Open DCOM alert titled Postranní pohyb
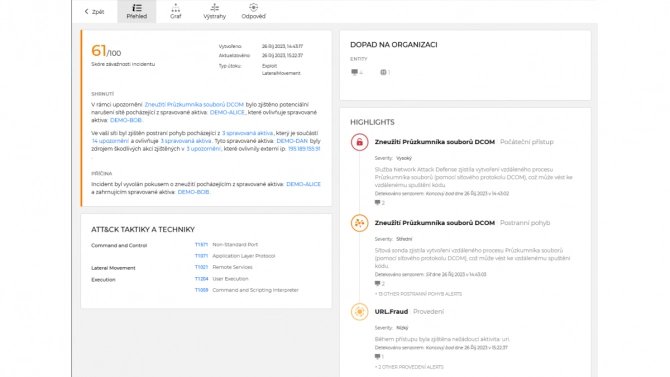This screenshot has width=670, height=377. 435,223
